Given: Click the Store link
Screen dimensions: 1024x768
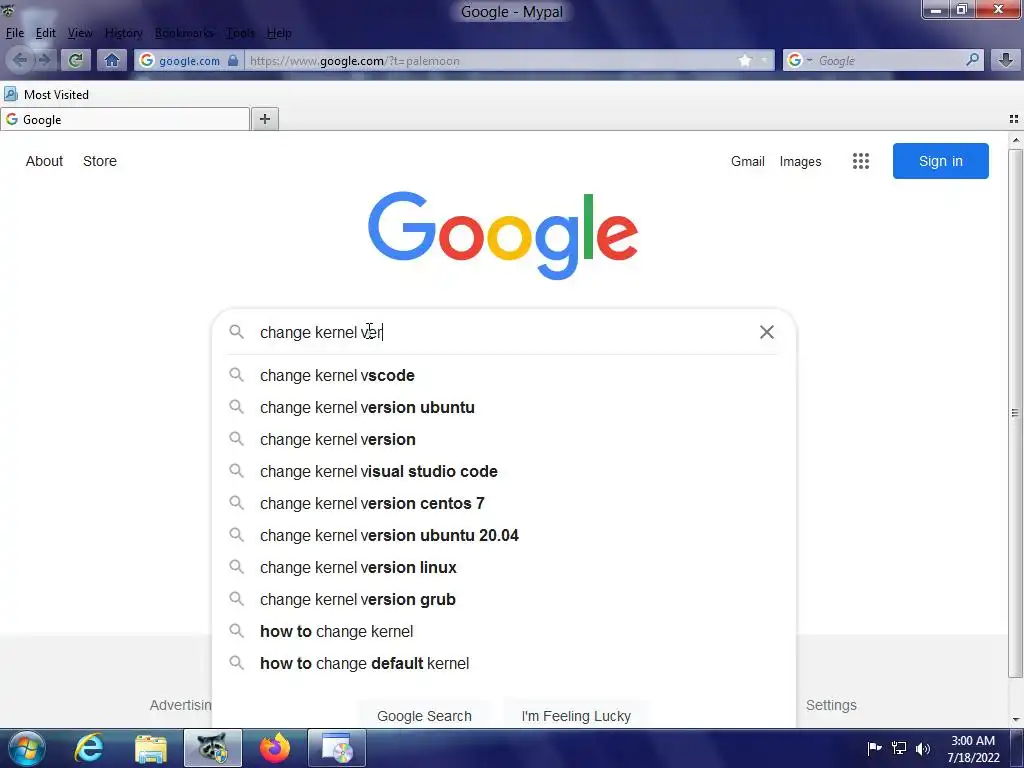Looking at the screenshot, I should coord(100,161).
